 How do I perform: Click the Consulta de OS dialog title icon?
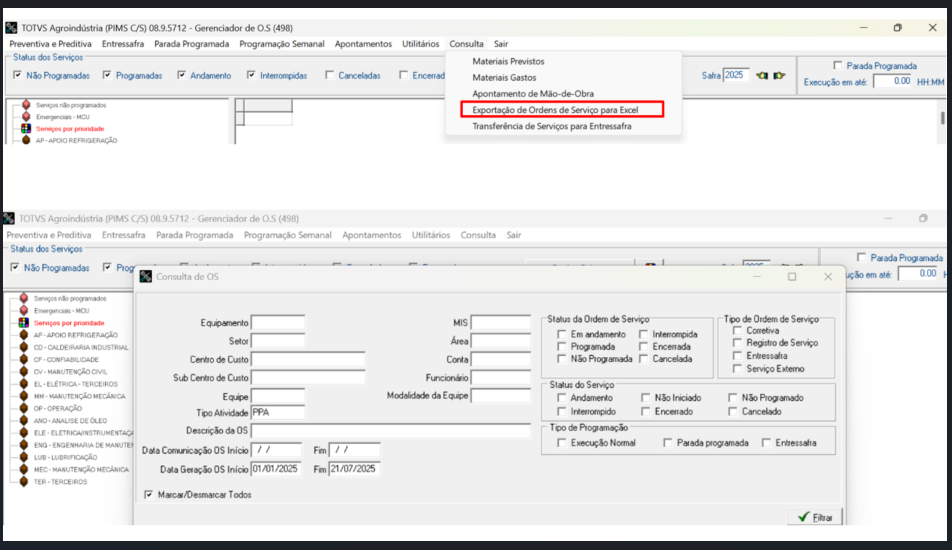pos(146,277)
